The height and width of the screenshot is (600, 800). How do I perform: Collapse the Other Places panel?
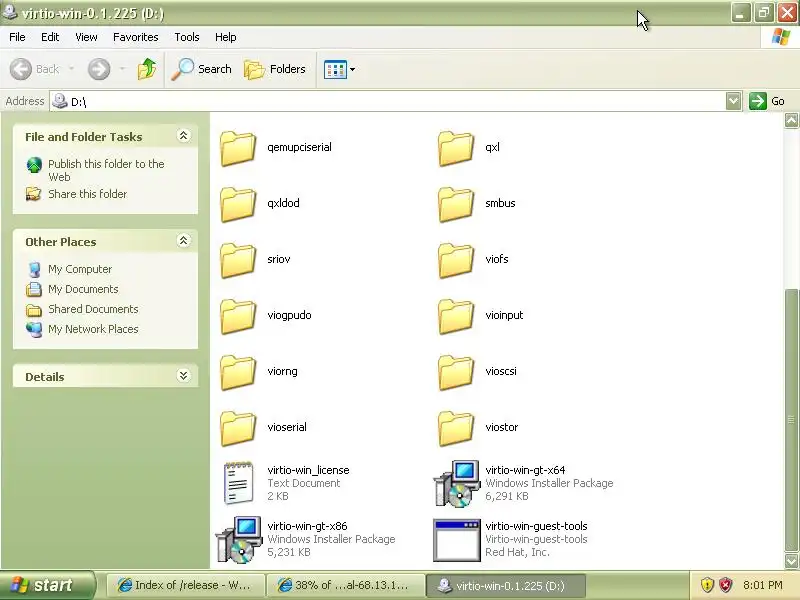(183, 241)
